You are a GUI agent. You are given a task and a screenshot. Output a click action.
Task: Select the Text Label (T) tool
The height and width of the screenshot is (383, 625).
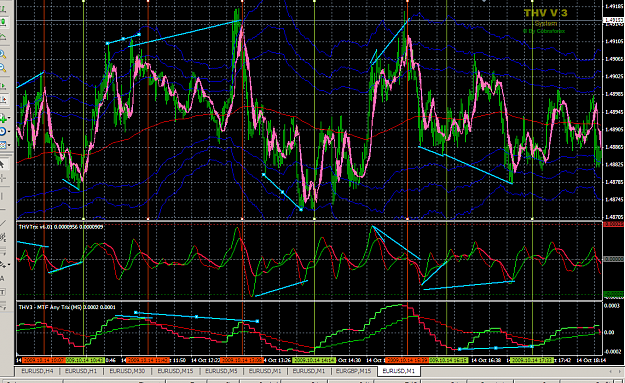(x=3, y=292)
